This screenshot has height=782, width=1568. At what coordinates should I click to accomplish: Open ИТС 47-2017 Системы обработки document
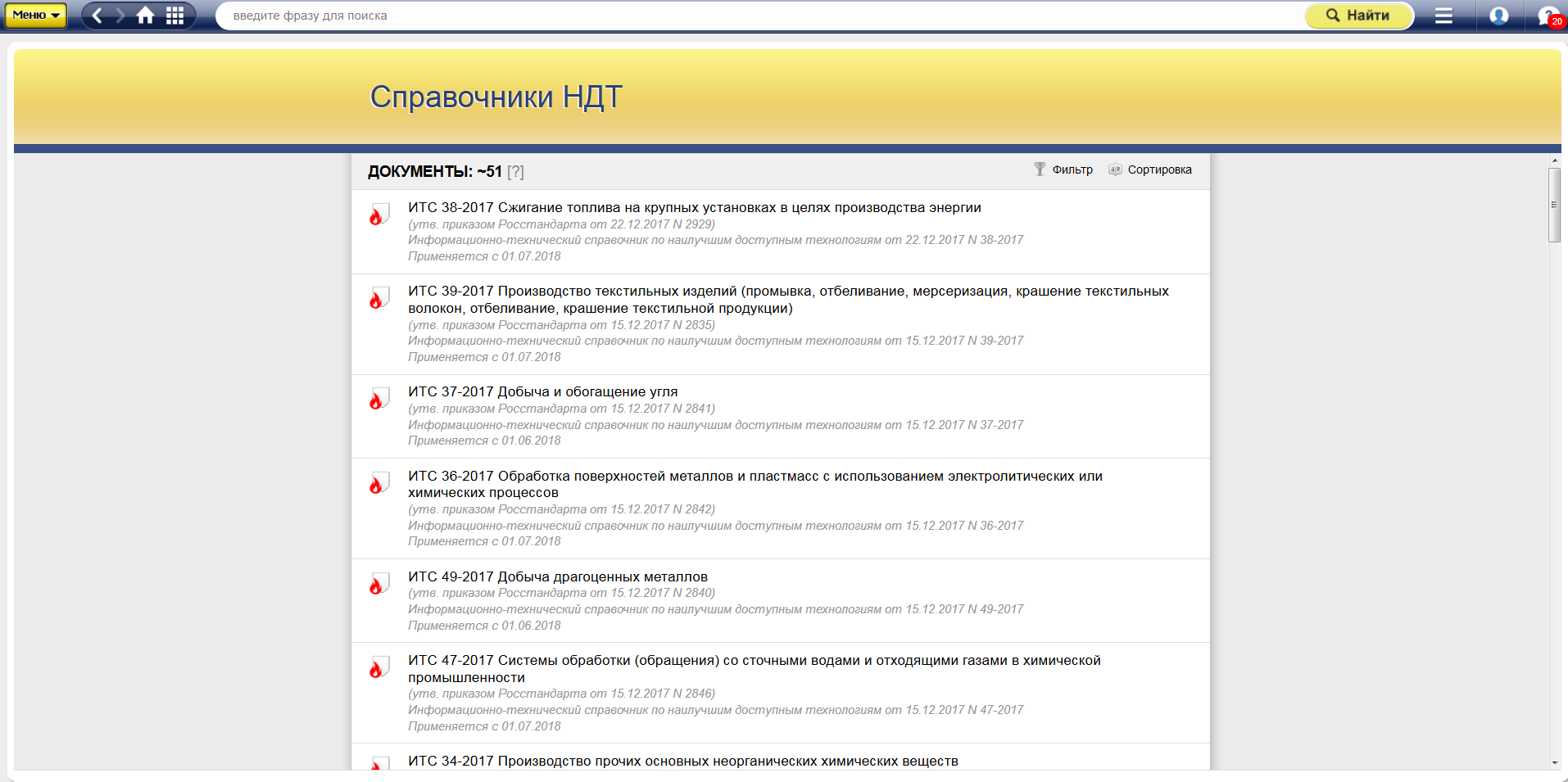(754, 661)
